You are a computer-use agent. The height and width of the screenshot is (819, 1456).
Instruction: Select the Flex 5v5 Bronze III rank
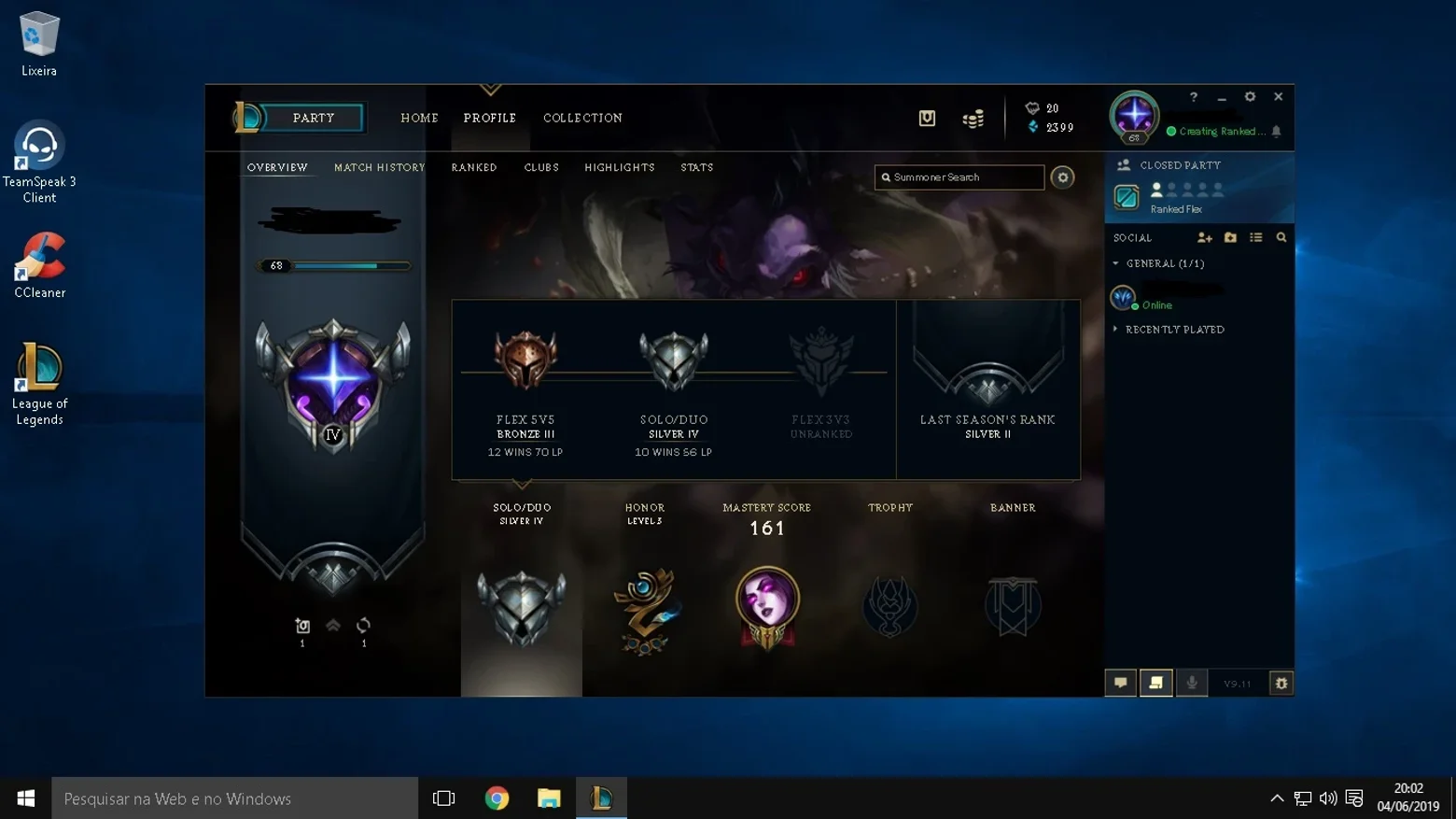tap(525, 390)
